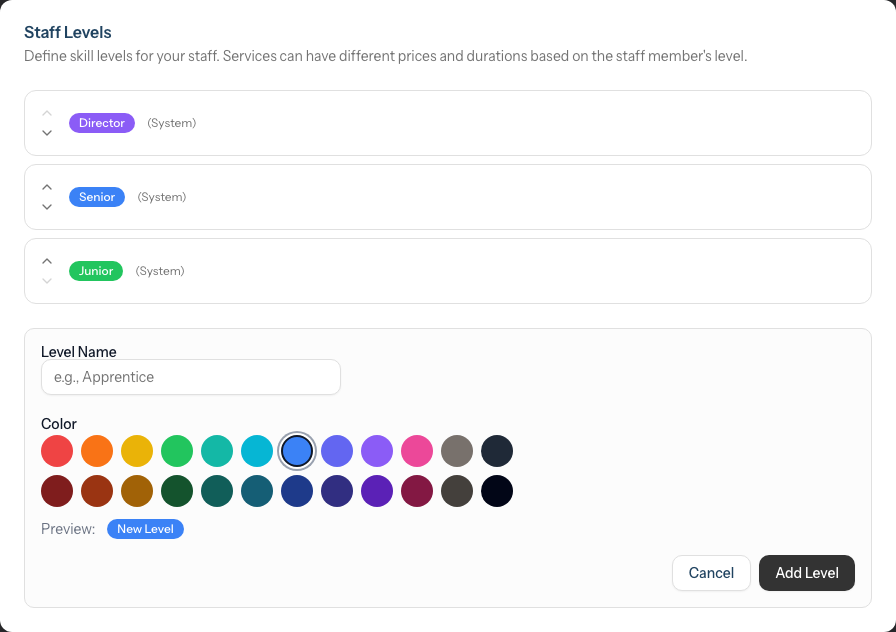The image size is (896, 632).
Task: Pick the navy blue color swatch
Action: (x=297, y=491)
